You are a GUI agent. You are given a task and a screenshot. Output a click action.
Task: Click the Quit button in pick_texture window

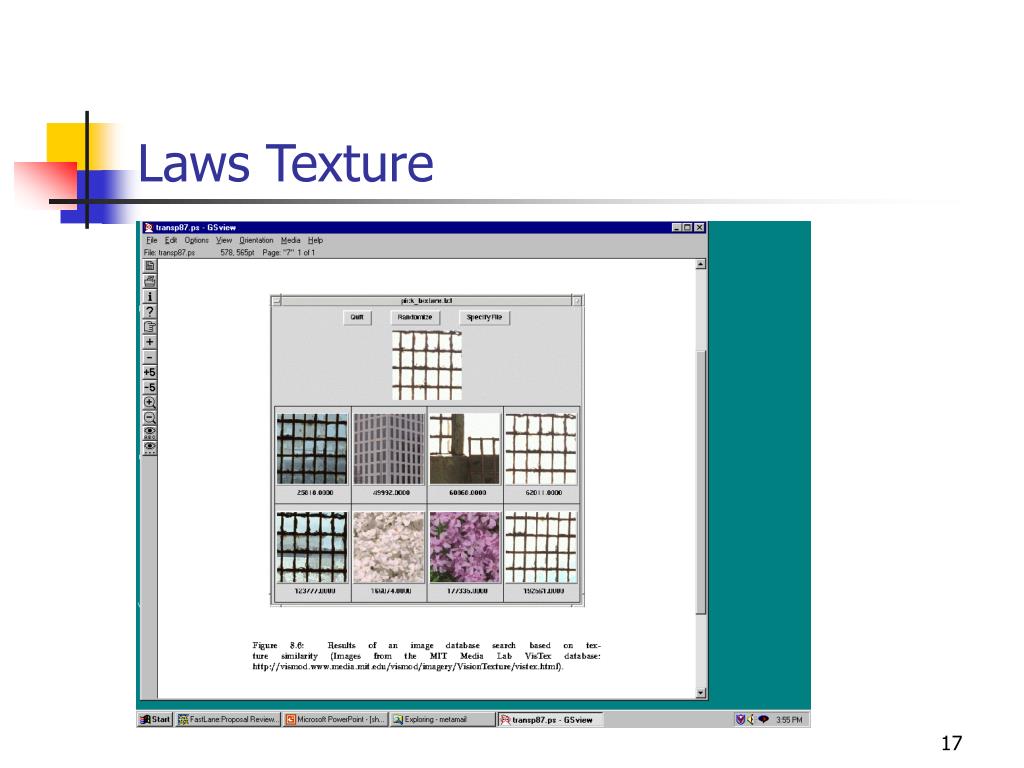[x=357, y=317]
